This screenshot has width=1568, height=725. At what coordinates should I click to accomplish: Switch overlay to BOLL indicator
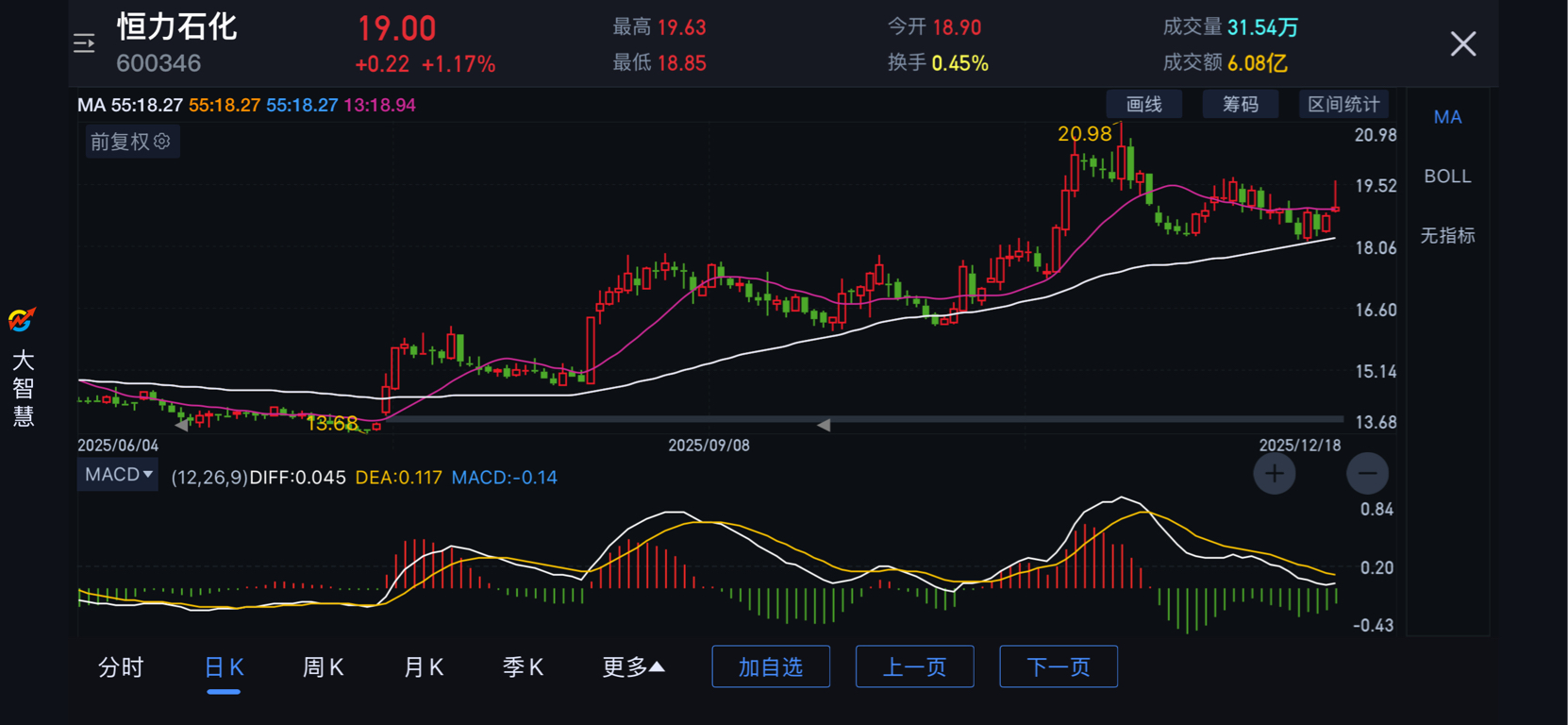pos(1447,177)
